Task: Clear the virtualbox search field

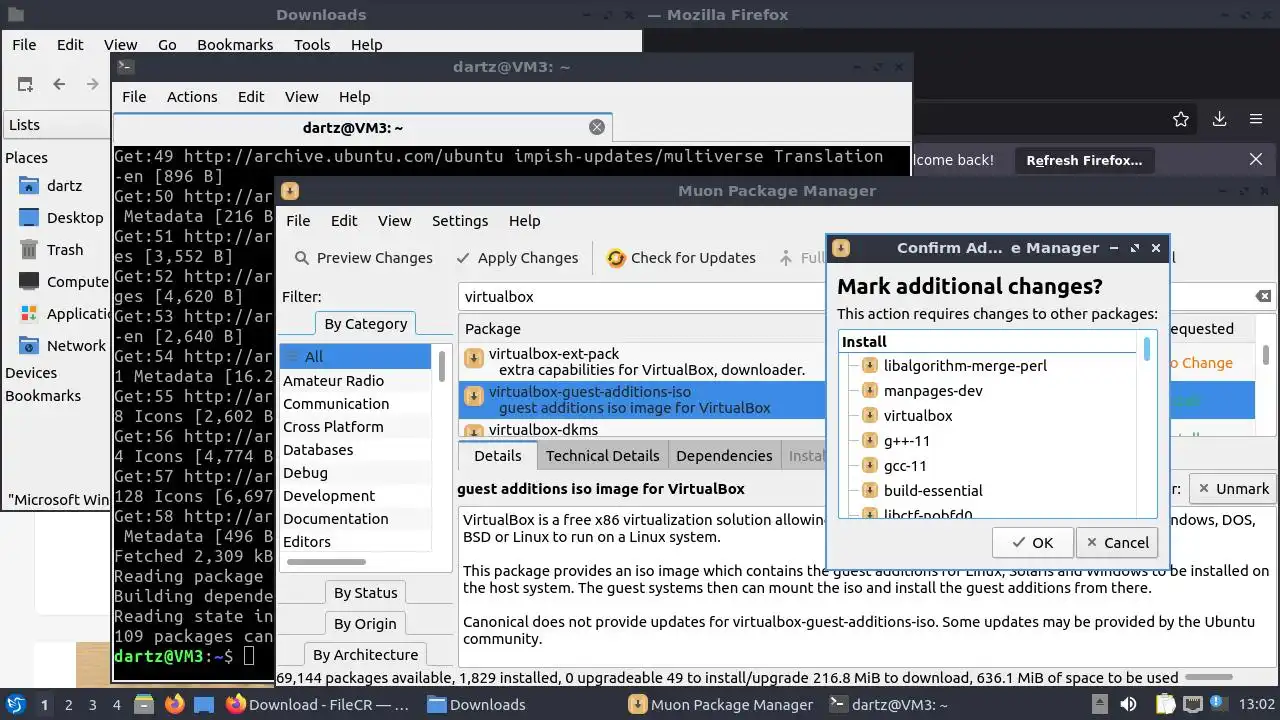Action: [1263, 296]
